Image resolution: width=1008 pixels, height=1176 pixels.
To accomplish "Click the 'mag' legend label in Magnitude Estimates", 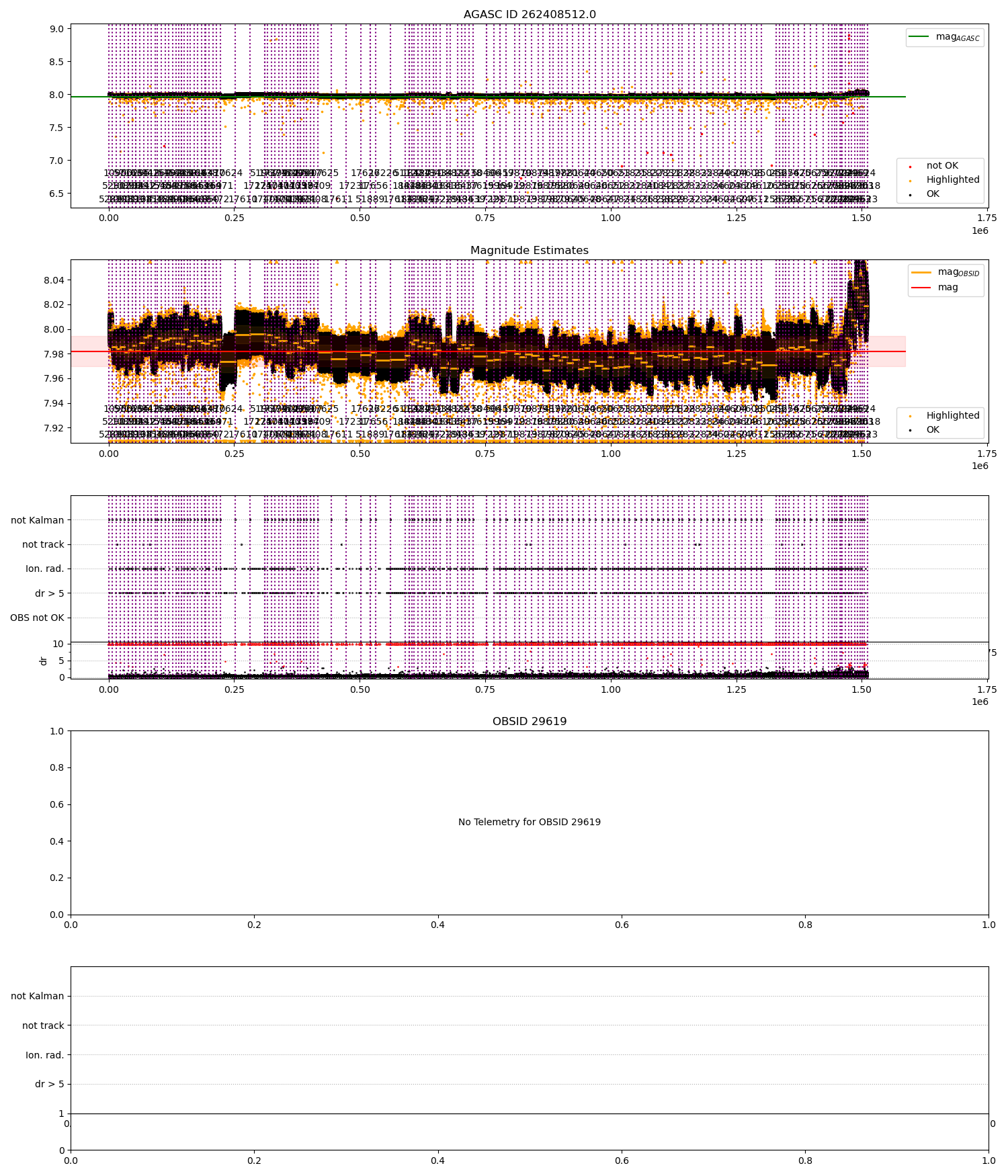I will pyautogui.click(x=948, y=288).
